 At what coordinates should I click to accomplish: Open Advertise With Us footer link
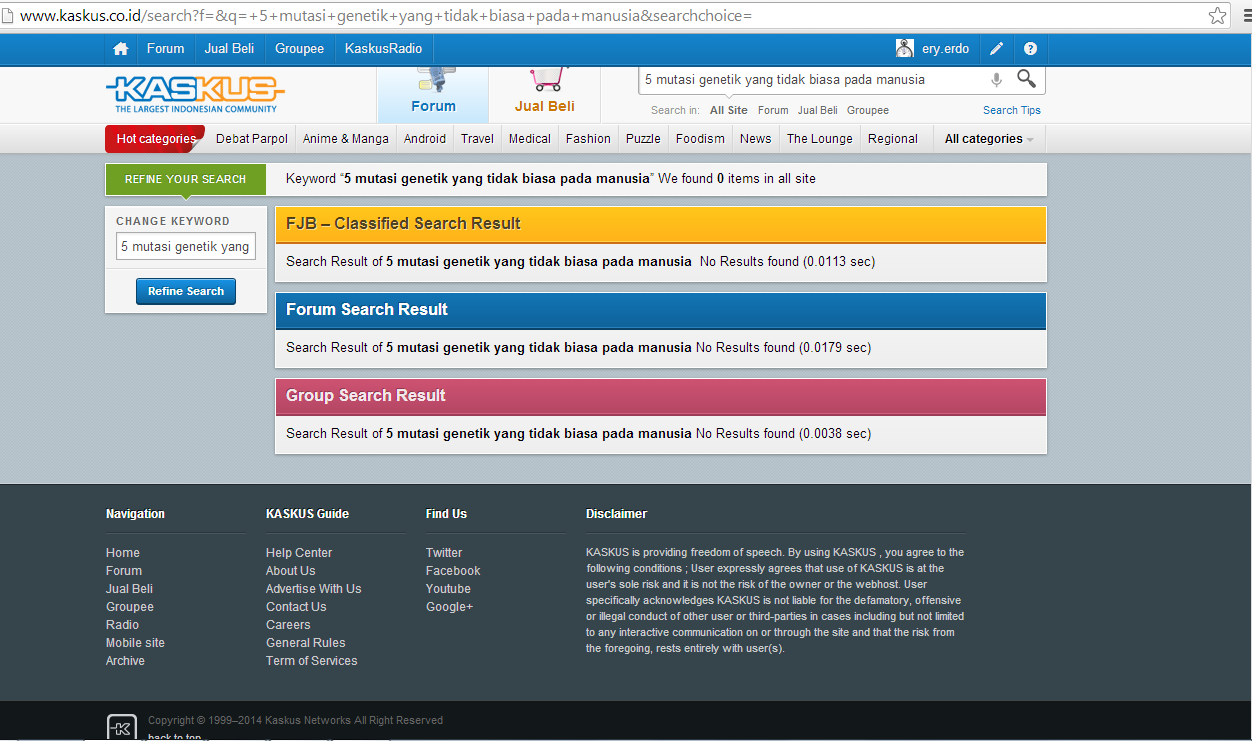click(314, 589)
